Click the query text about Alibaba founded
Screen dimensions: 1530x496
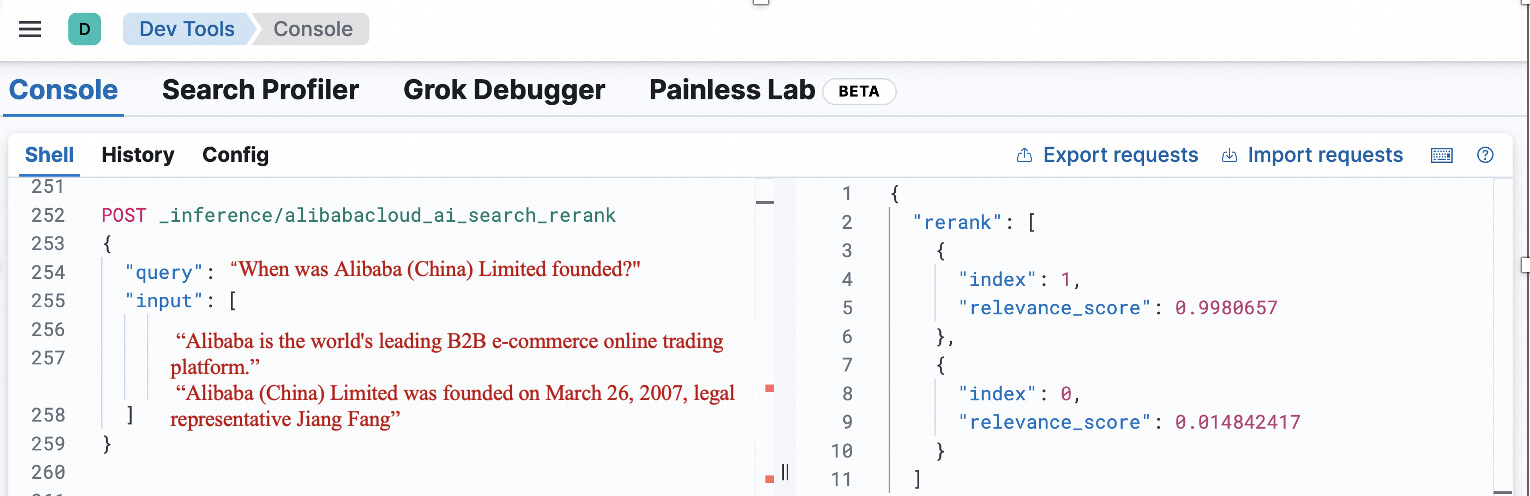(x=435, y=269)
